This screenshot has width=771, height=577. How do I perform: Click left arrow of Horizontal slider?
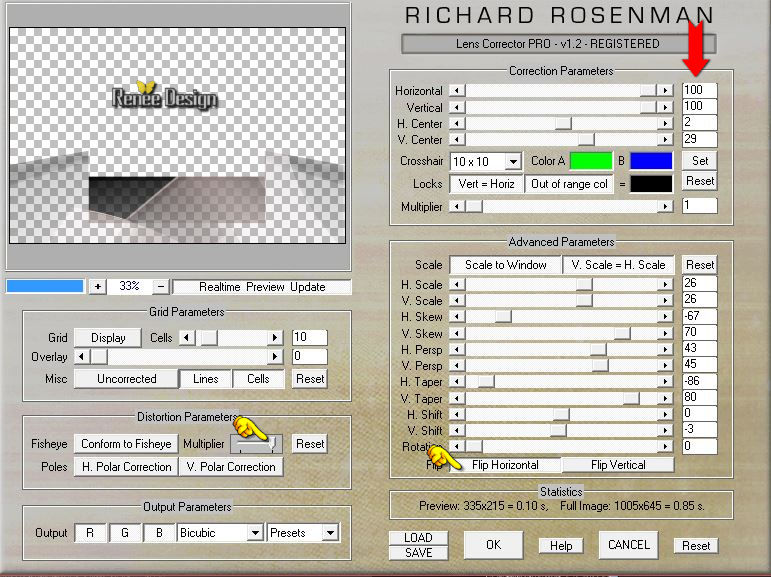tap(457, 91)
